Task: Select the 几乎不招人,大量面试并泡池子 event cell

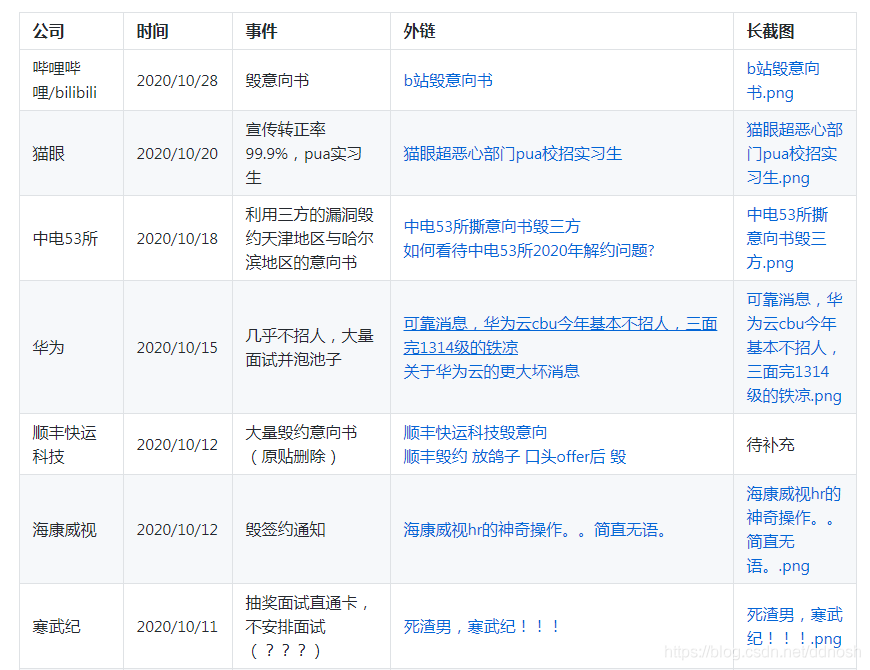Action: (x=310, y=348)
